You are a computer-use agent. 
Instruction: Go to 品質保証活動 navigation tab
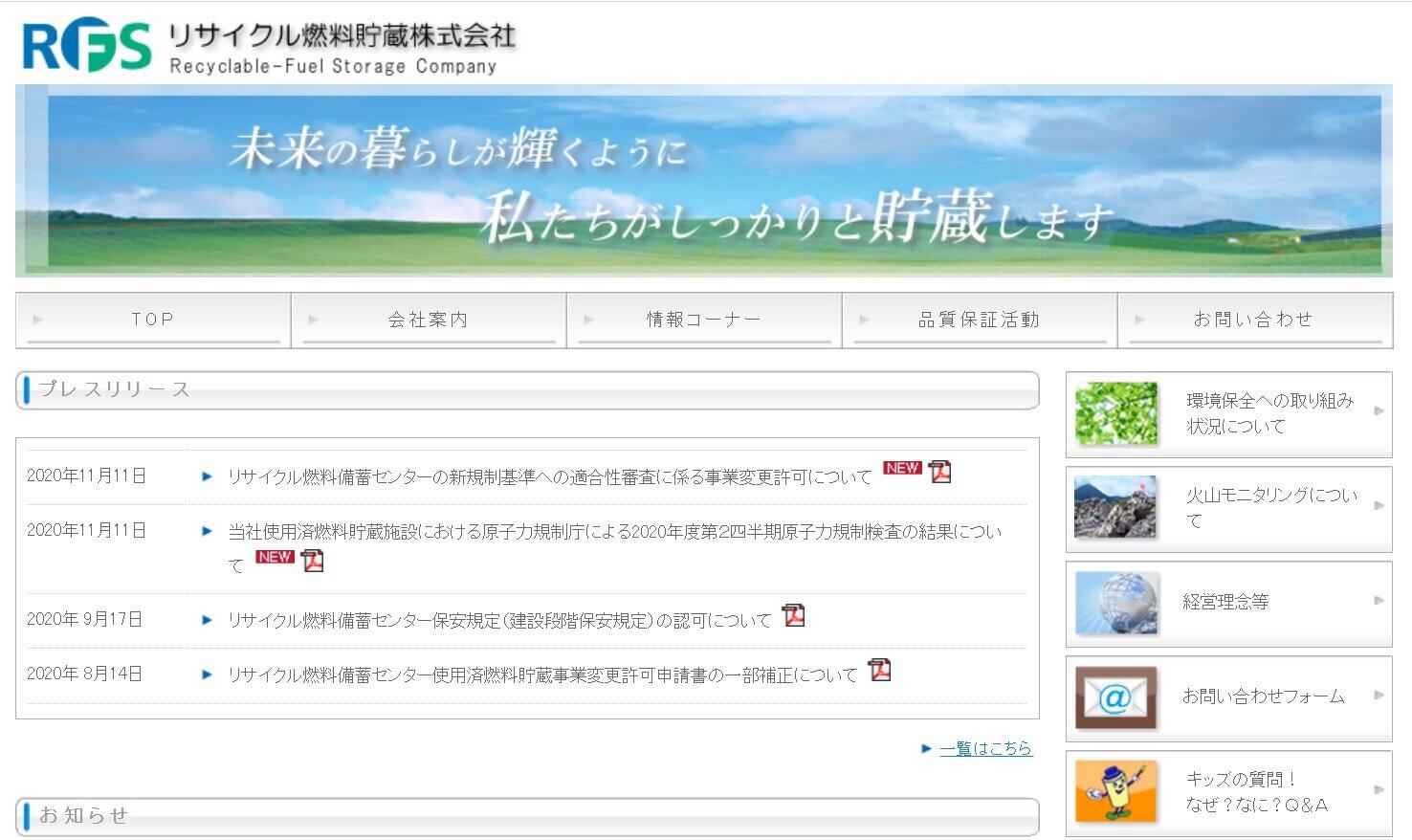[979, 320]
